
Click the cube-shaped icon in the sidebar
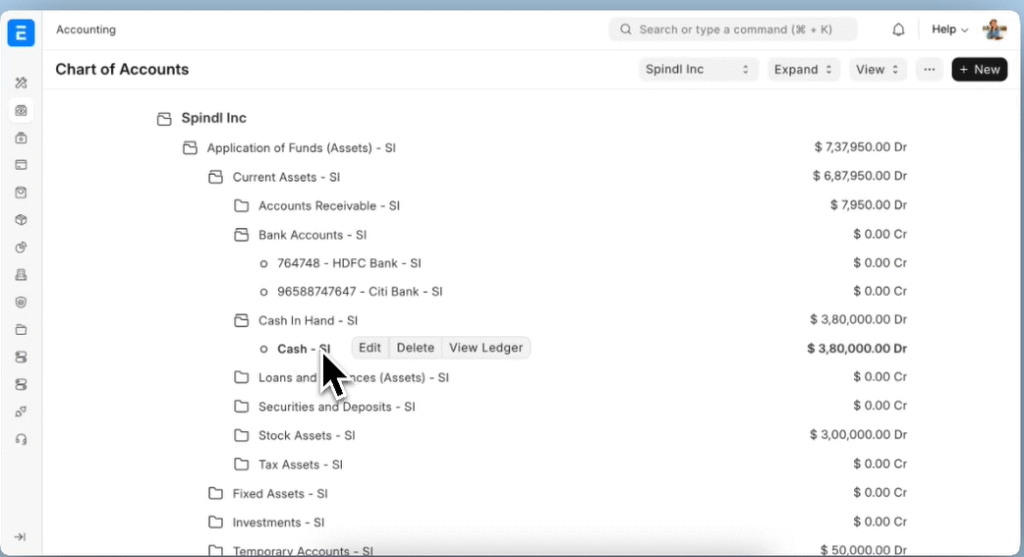(21, 220)
